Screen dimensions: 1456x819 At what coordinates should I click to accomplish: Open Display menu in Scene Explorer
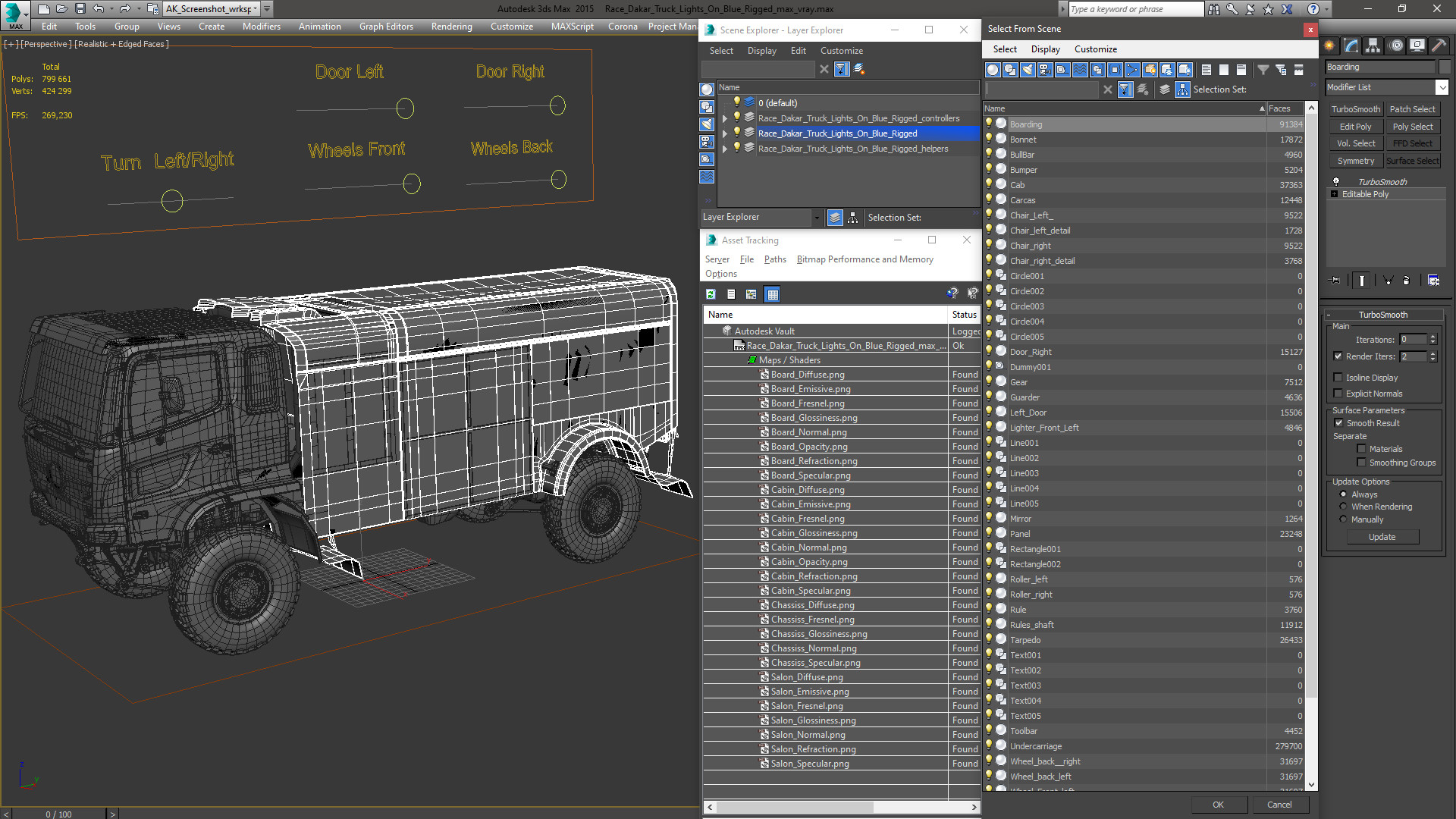click(x=761, y=51)
